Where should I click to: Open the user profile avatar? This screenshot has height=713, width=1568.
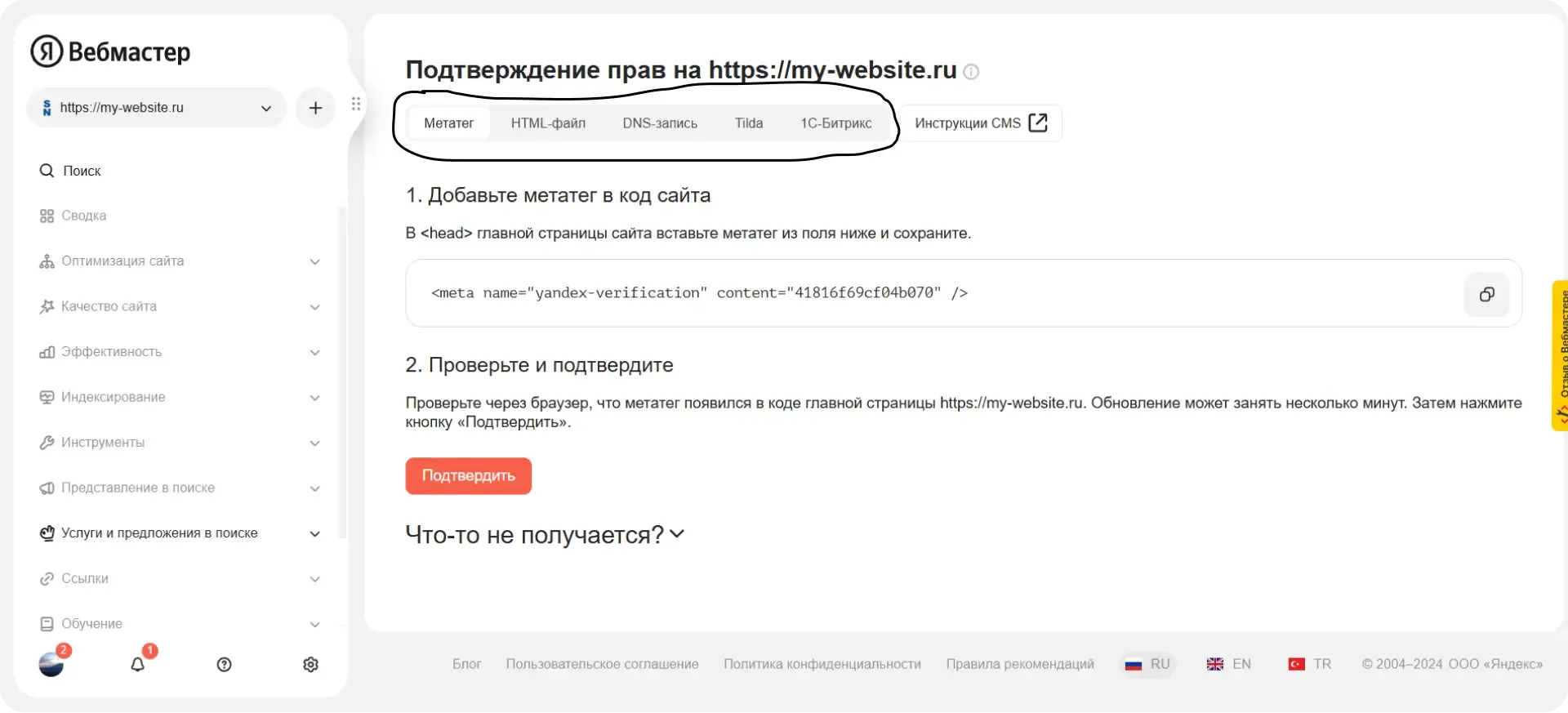tap(51, 664)
